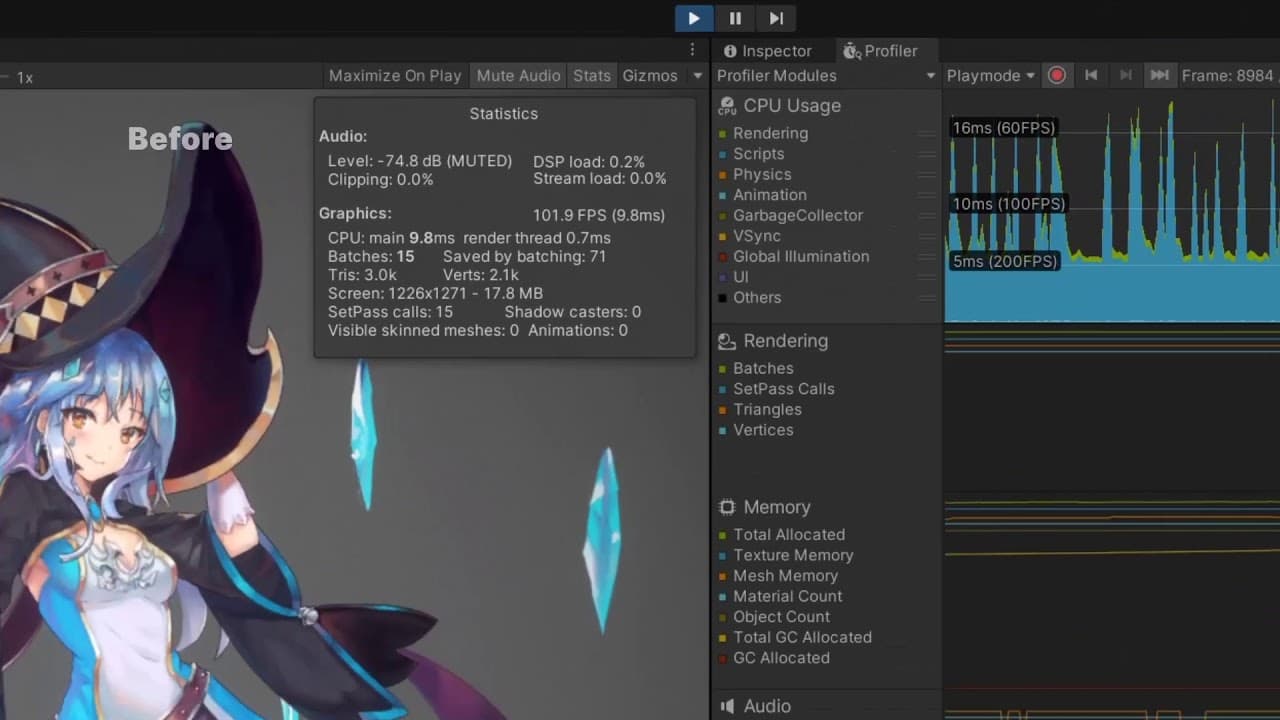Open the Playmode target dropdown
This screenshot has height=720, width=1280.
point(990,75)
